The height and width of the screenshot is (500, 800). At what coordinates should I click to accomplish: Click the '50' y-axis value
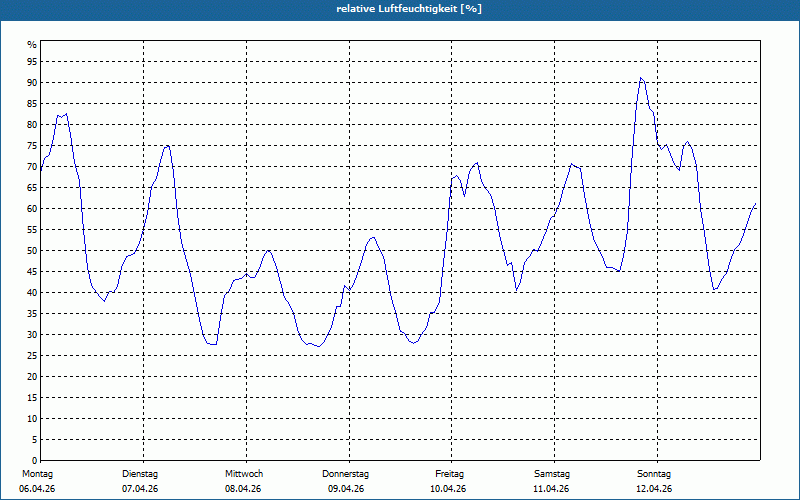coord(32,251)
